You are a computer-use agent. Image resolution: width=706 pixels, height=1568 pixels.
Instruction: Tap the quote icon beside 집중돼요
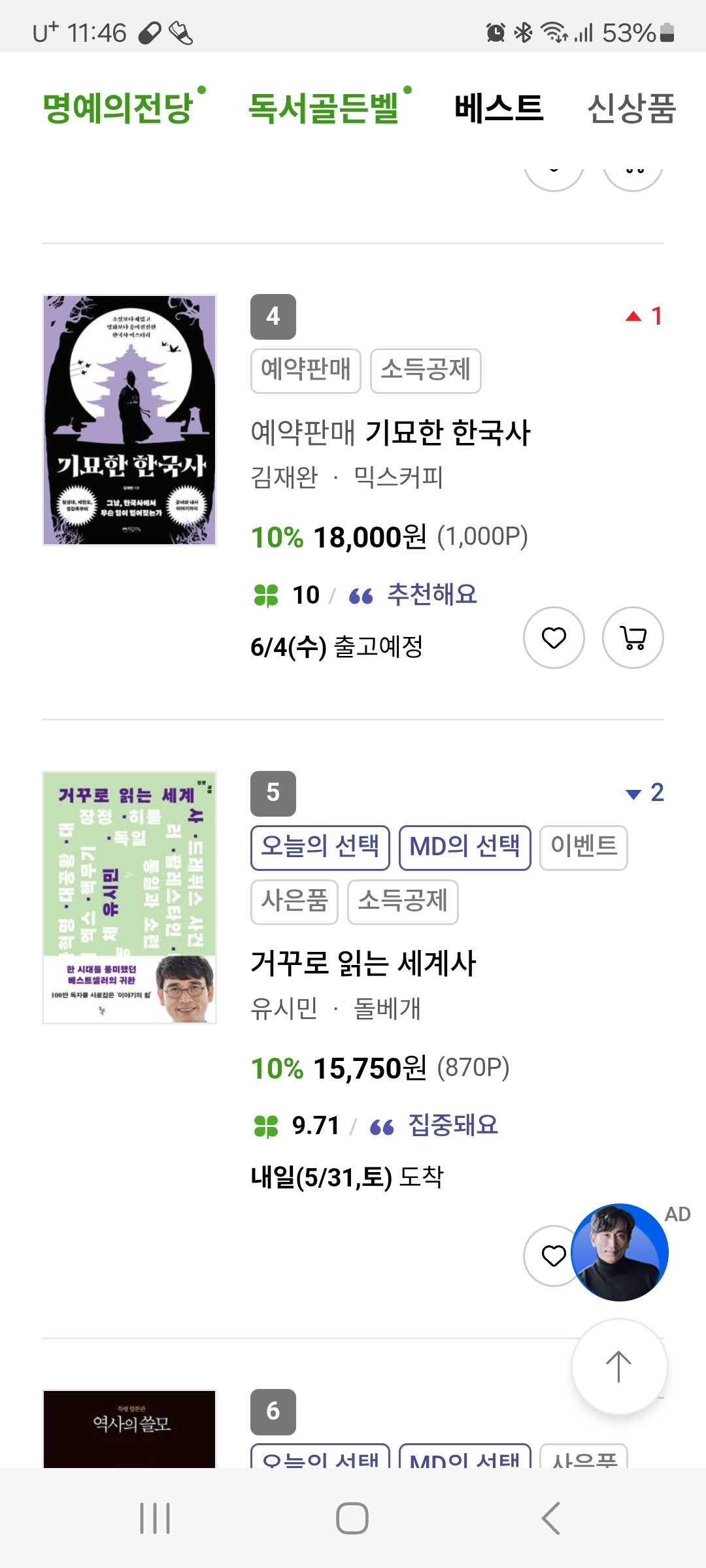point(382,1127)
